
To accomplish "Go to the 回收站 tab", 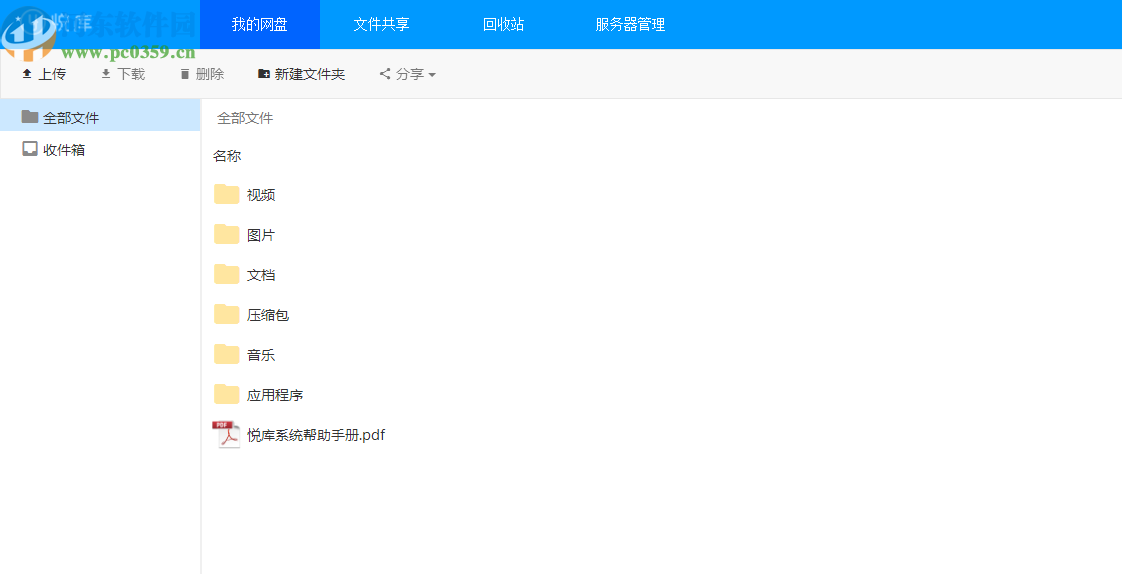I will tap(503, 24).
